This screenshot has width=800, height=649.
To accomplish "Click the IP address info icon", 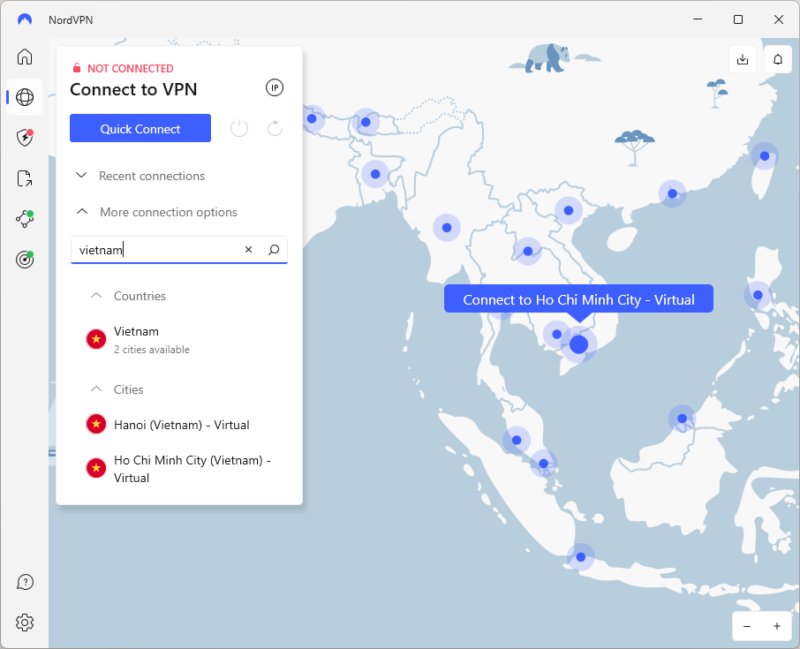I will pyautogui.click(x=274, y=88).
